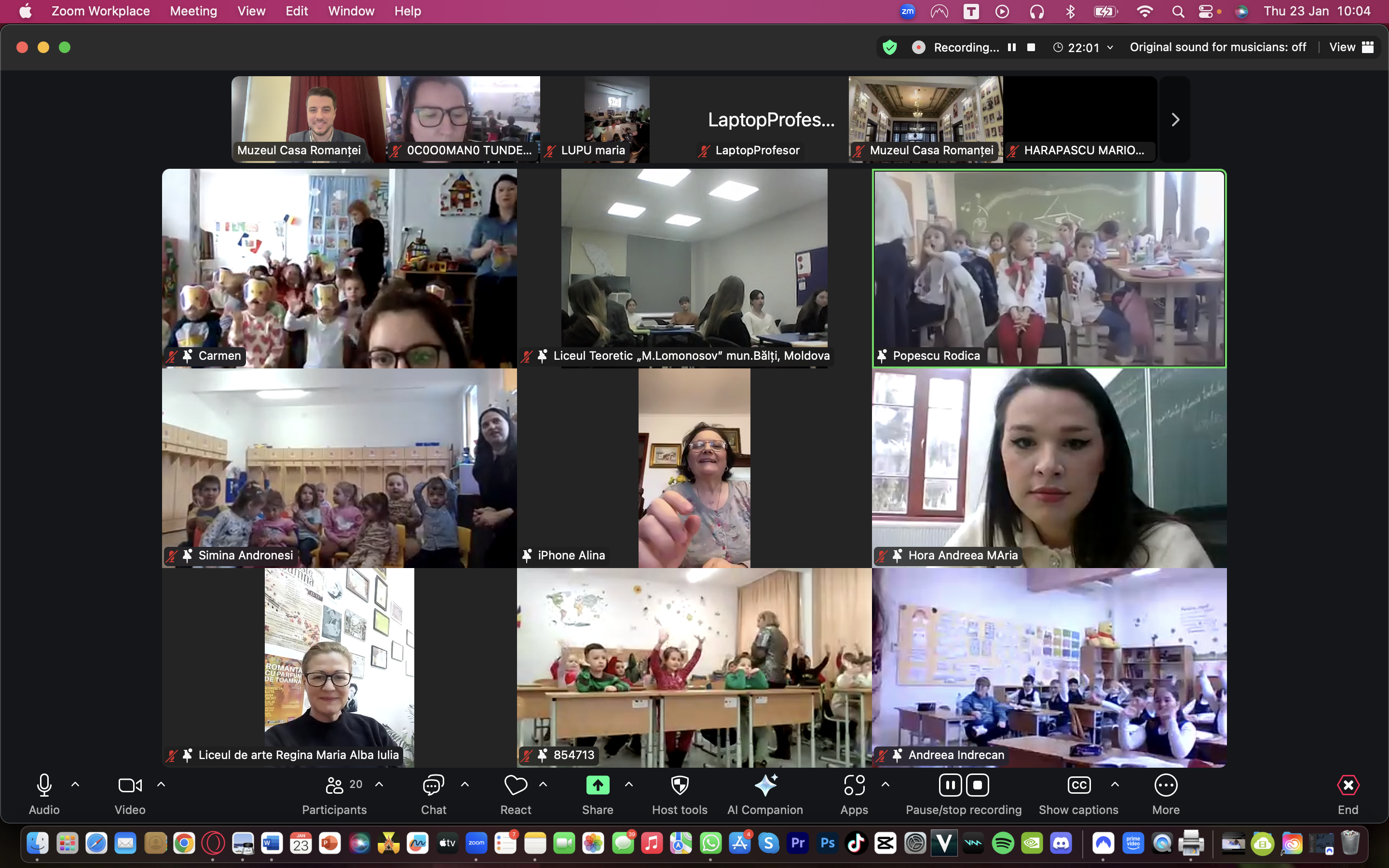Open the Window menu
The height and width of the screenshot is (868, 1389).
click(x=351, y=11)
